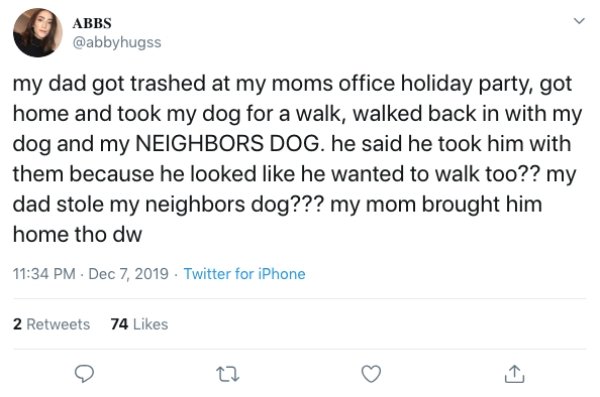
Task: Like the tweet with the heart icon
Action: (371, 374)
